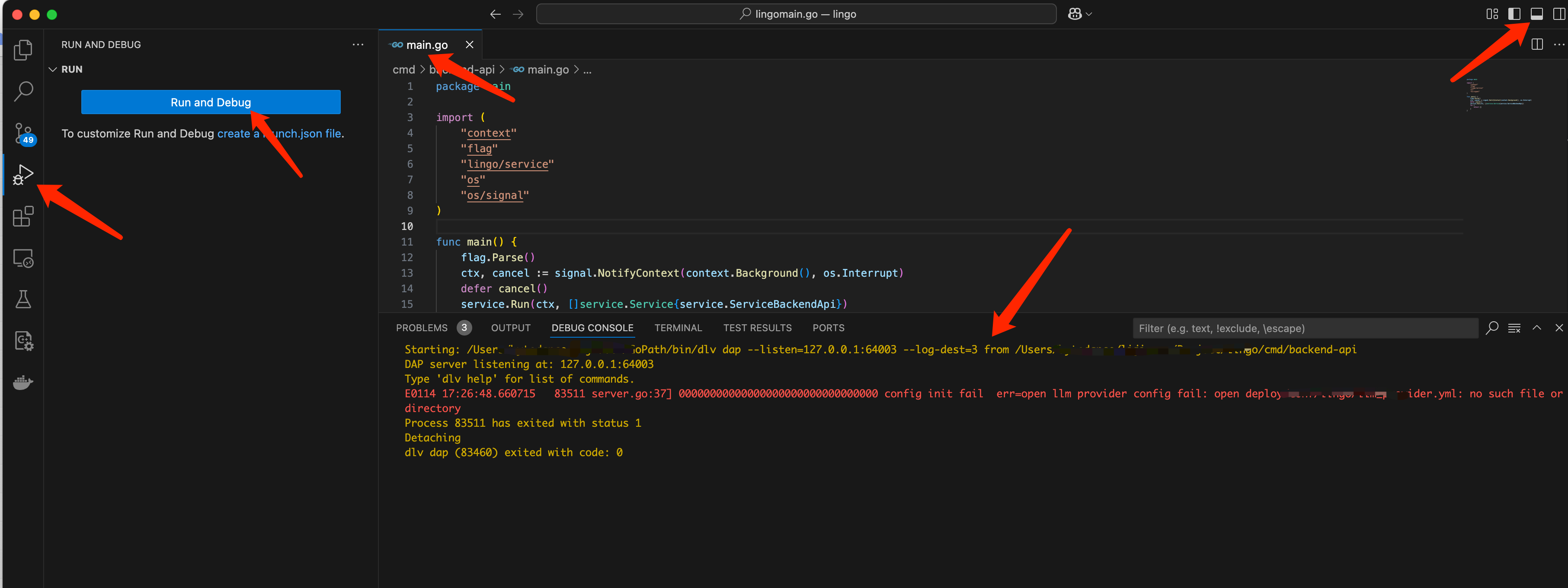The width and height of the screenshot is (1568, 588).
Task: Click the icon above the Docker icon
Action: coord(23,341)
